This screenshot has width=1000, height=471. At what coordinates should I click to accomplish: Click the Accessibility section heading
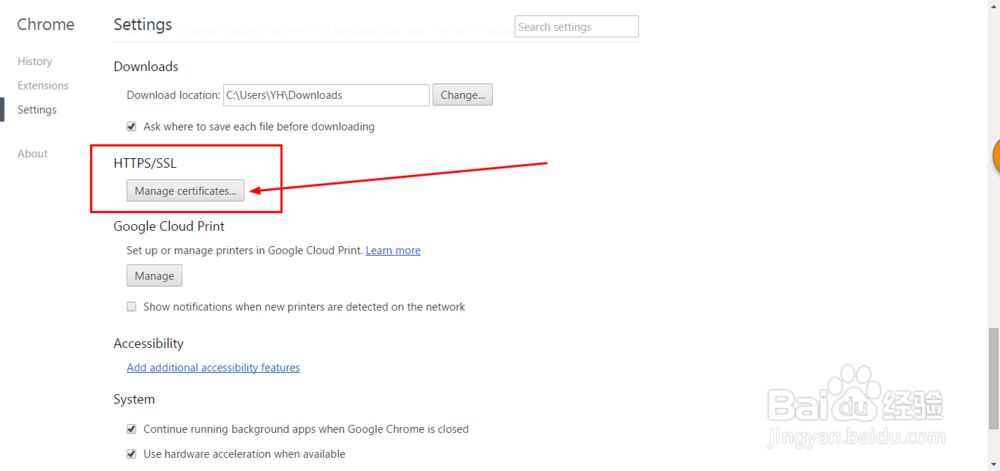pyautogui.click(x=149, y=344)
